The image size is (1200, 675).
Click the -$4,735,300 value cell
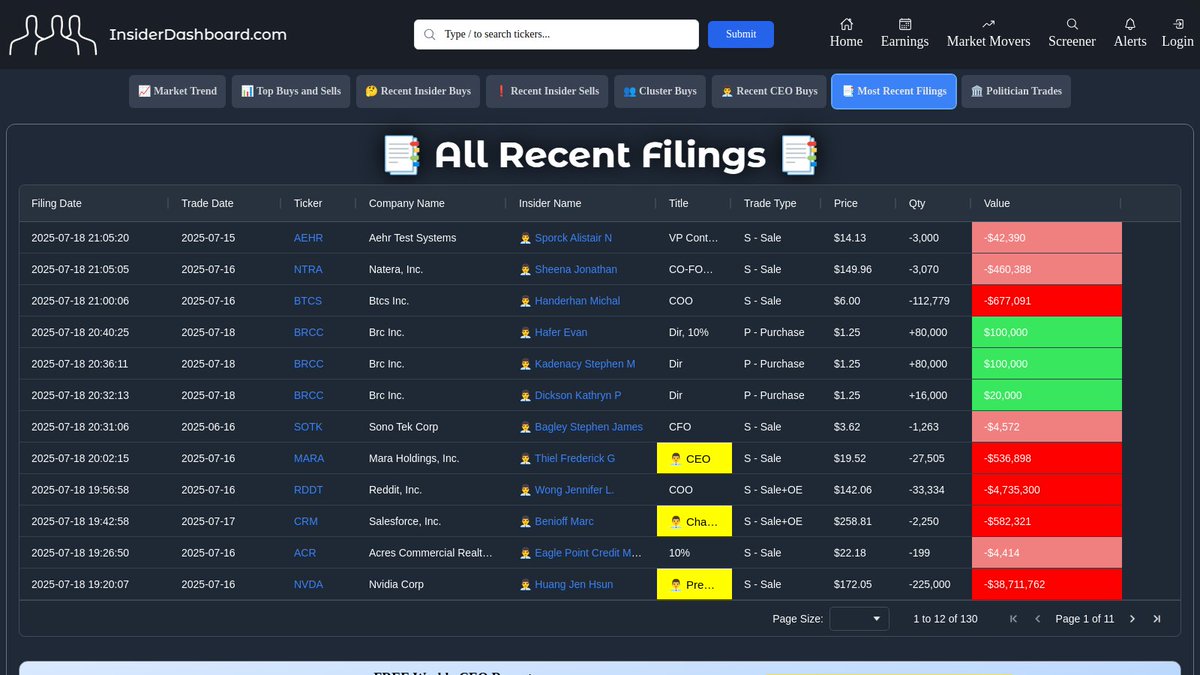1047,490
